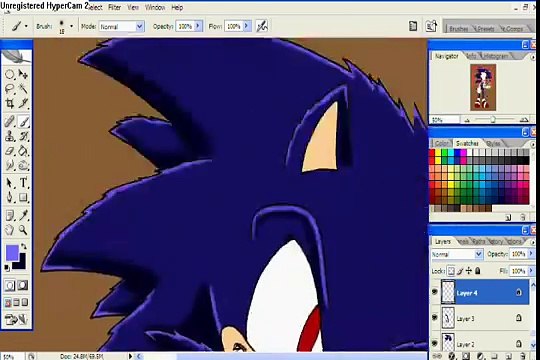Open the layer Fill slider arrow
Screen dimensions: 540x360
click(x=531, y=271)
